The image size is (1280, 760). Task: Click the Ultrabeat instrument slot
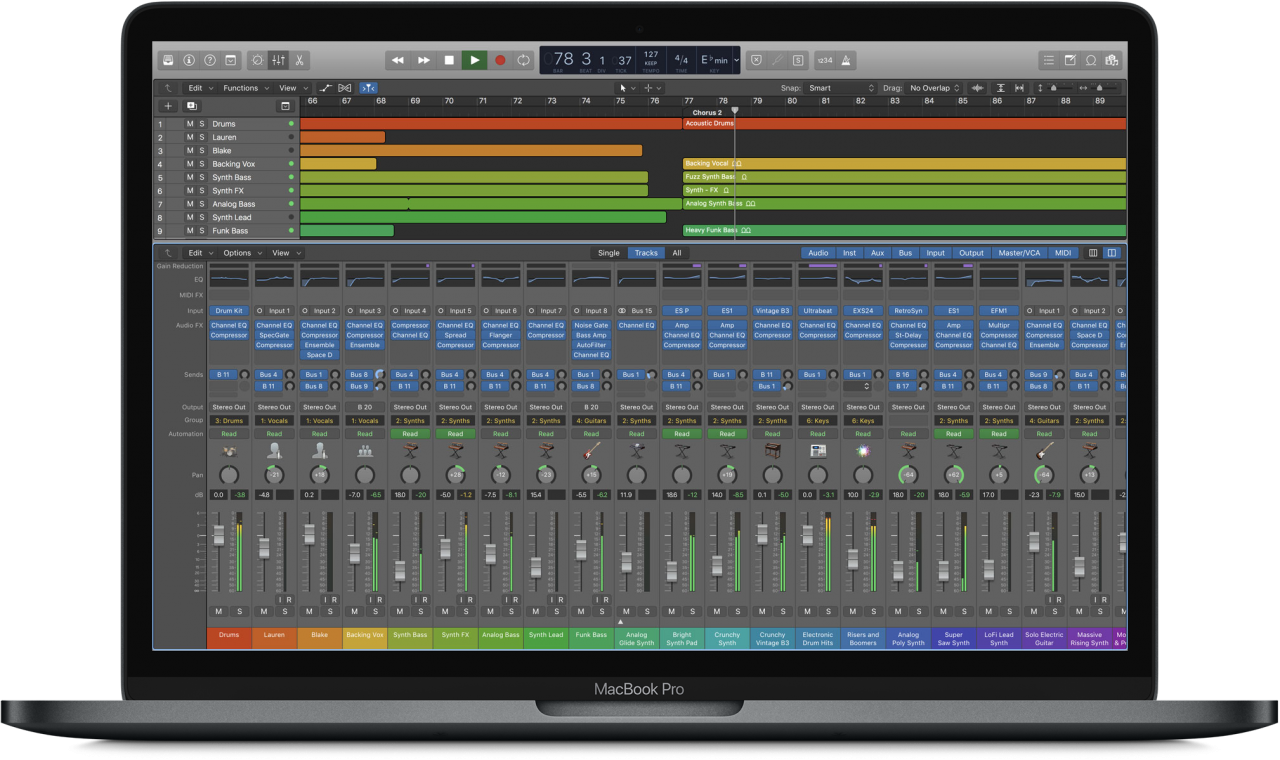(x=817, y=311)
